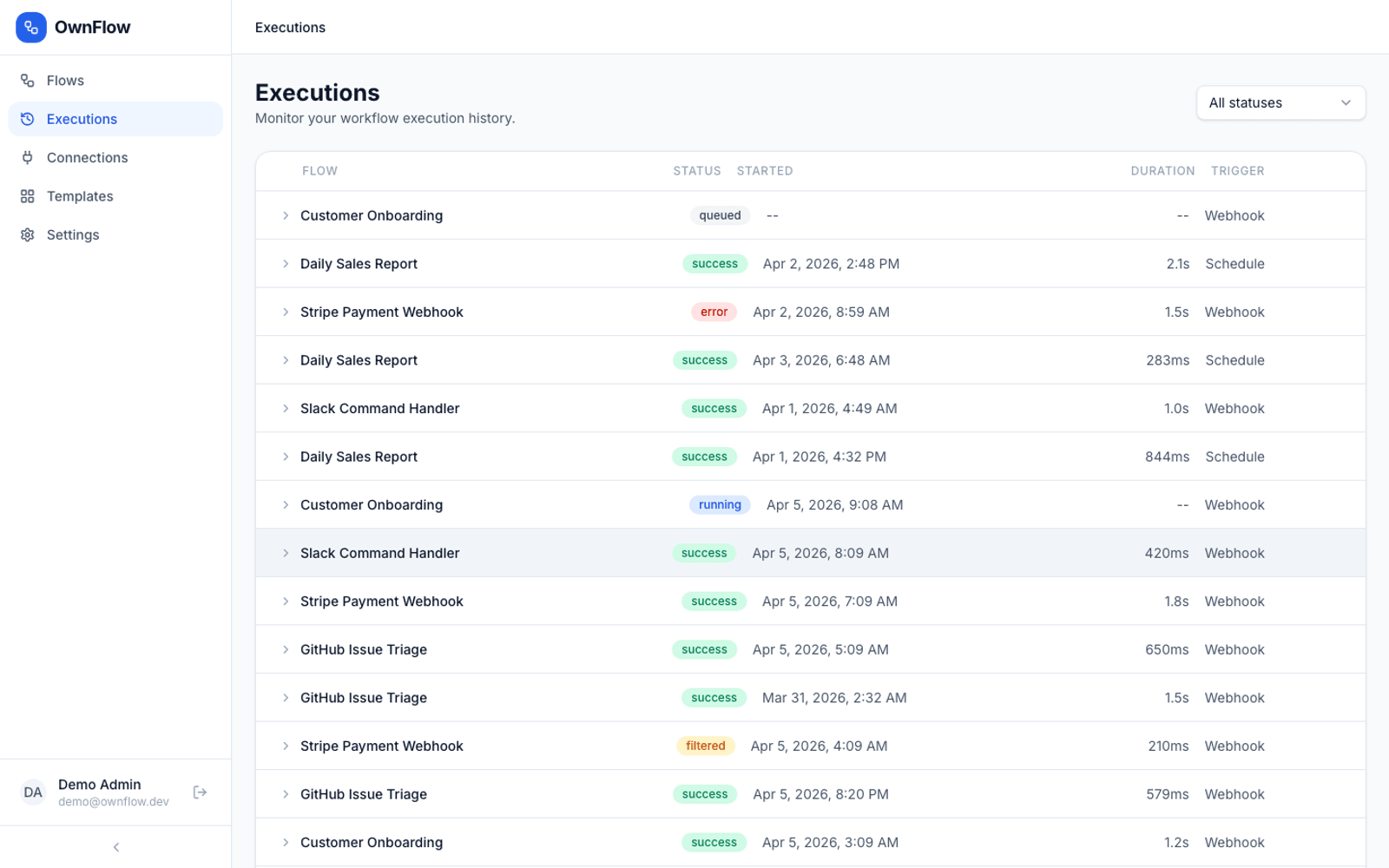Expand the errored Stripe Payment Webhook row
The height and width of the screenshot is (868, 1389).
(x=286, y=312)
